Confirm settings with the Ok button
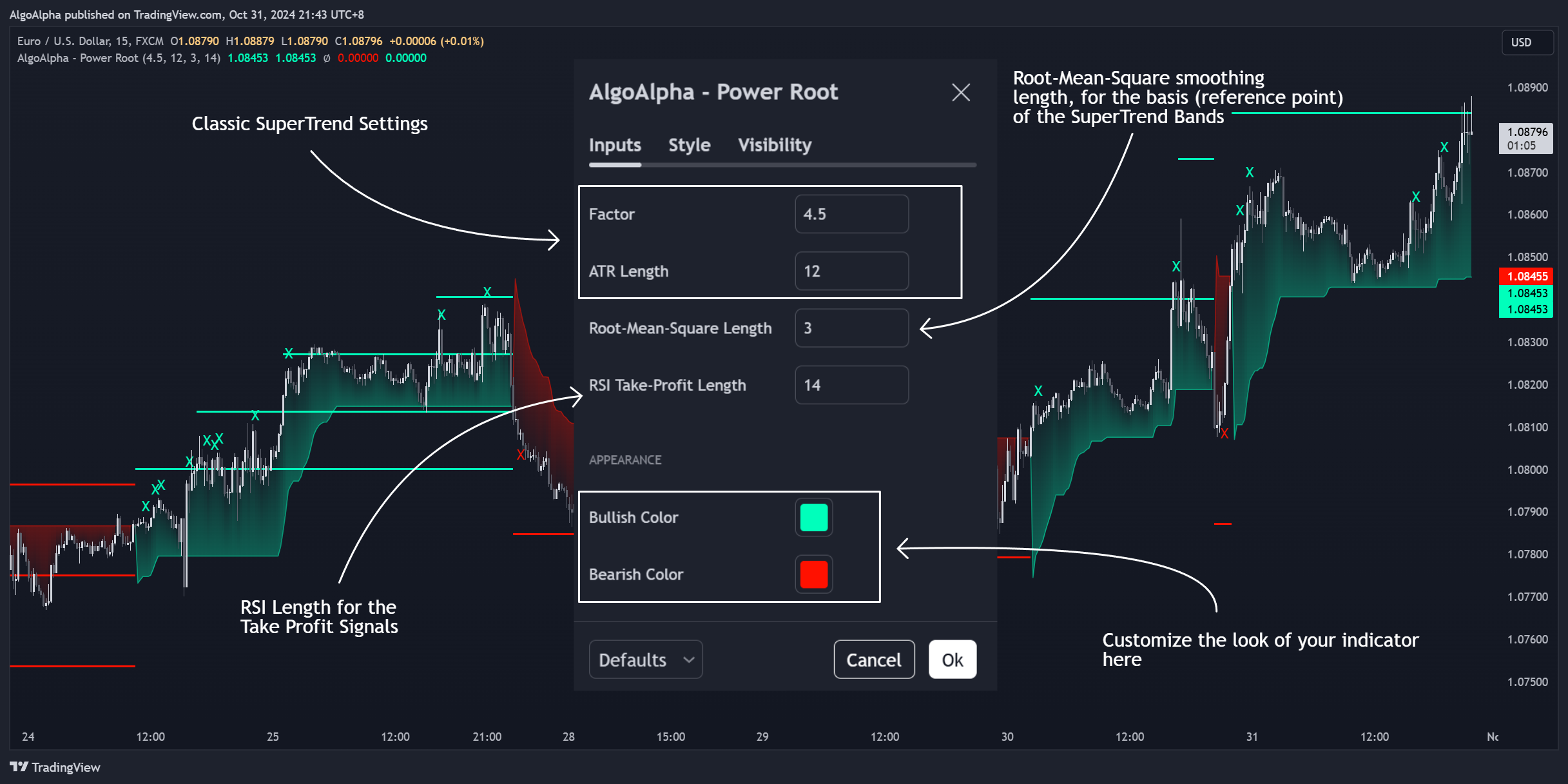 pyautogui.click(x=953, y=660)
